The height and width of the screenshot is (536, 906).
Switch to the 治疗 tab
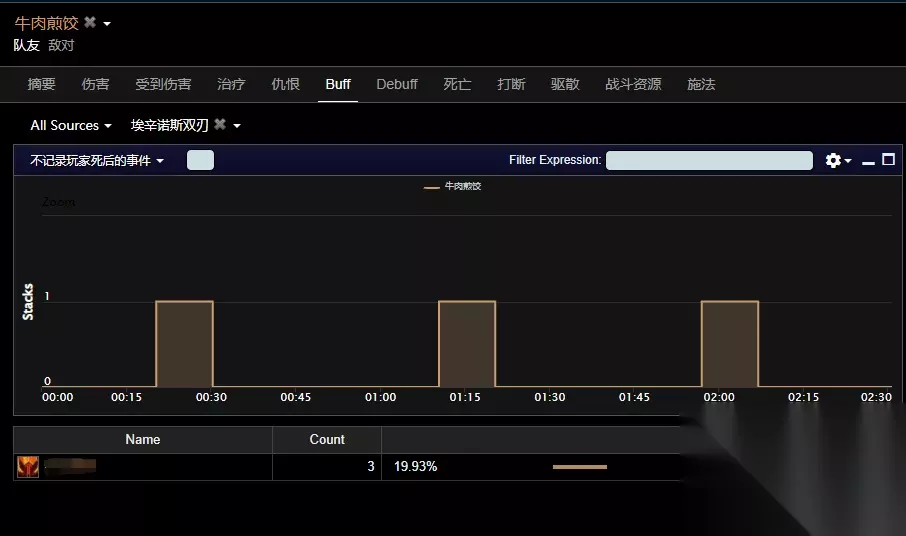(231, 84)
